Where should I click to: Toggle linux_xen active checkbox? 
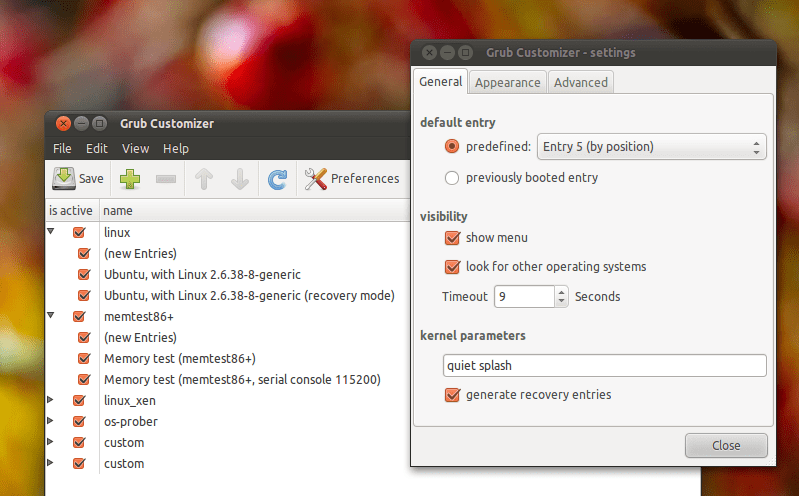[79, 401]
